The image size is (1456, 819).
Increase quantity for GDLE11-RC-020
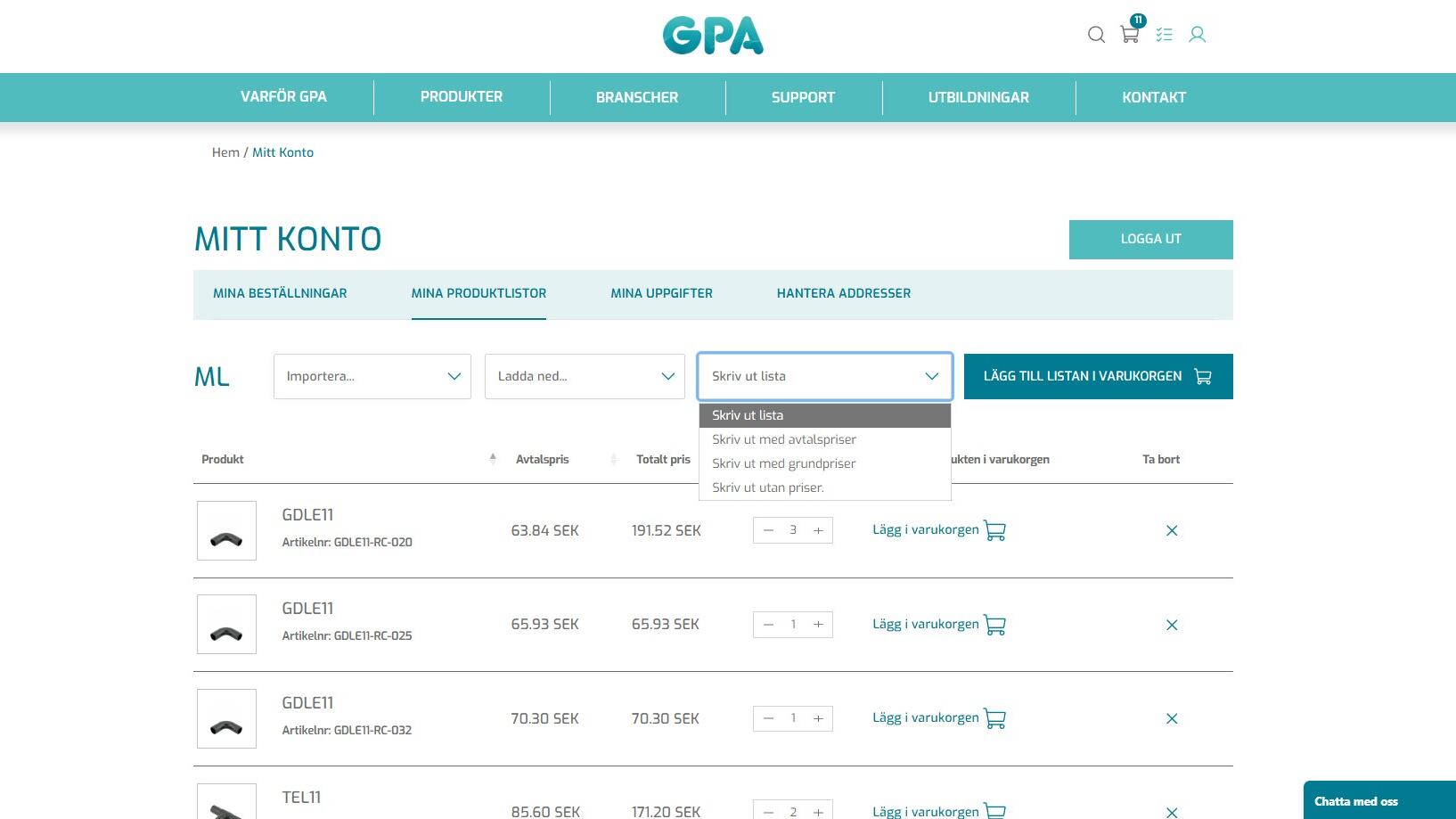point(818,530)
